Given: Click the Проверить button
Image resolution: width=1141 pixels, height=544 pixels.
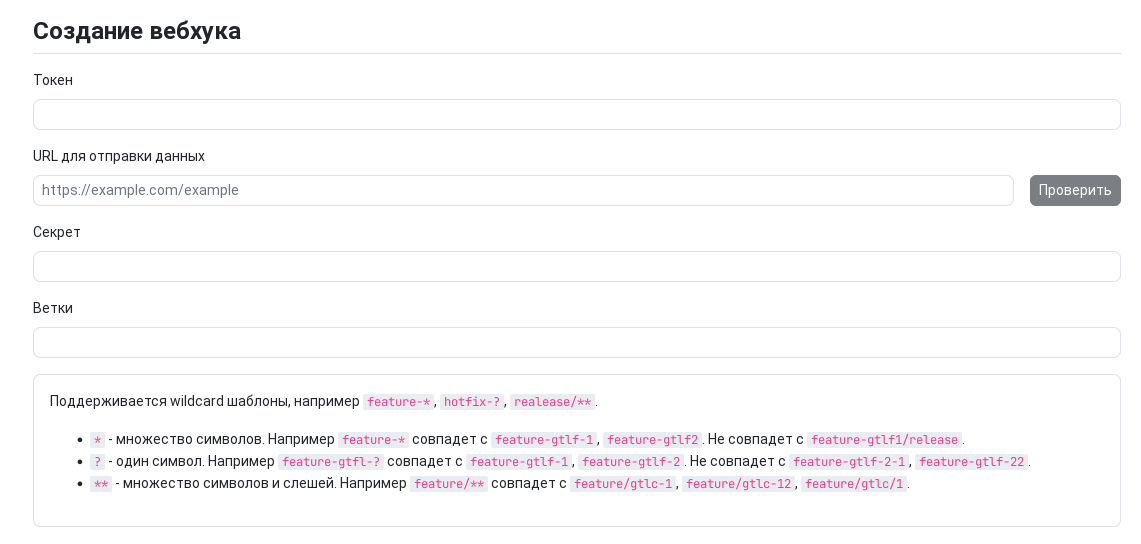Looking at the screenshot, I should pos(1075,190).
